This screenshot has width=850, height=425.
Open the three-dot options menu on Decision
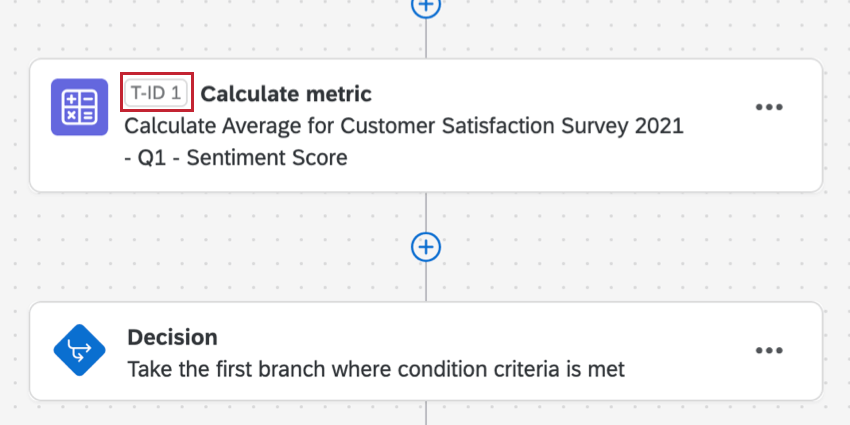tap(768, 351)
